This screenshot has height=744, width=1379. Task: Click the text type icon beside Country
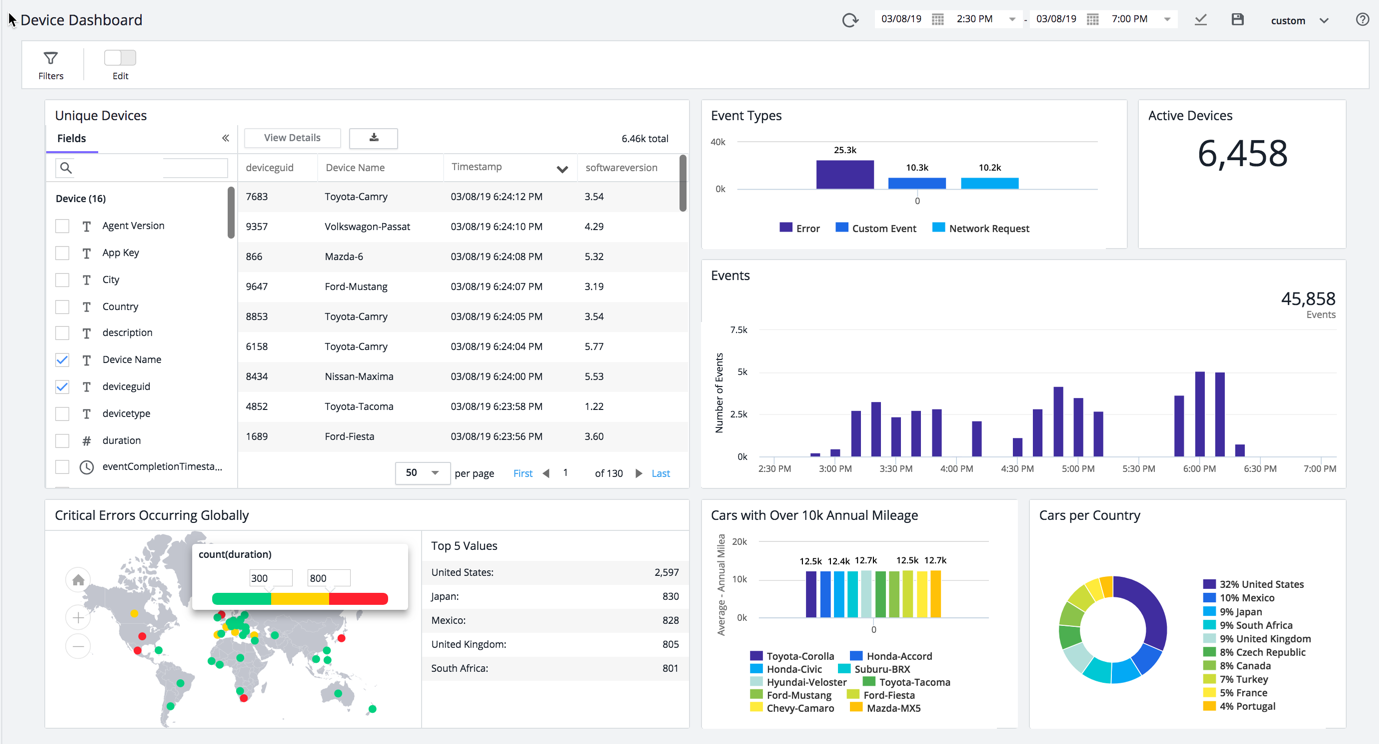click(x=87, y=307)
